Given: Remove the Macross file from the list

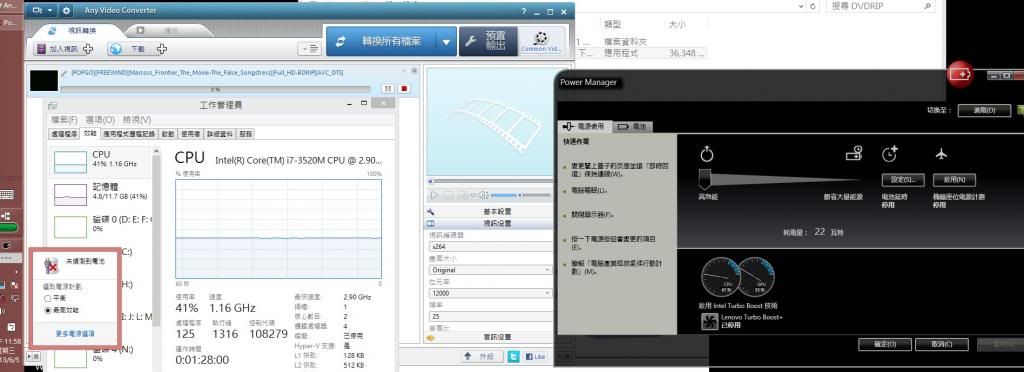Looking at the screenshot, I should (413, 70).
